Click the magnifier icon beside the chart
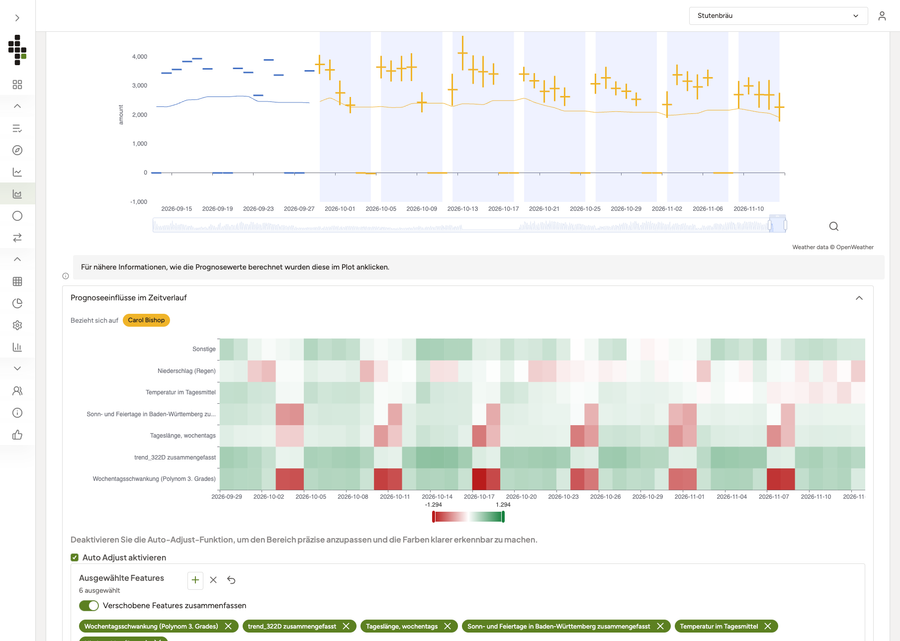 click(834, 227)
